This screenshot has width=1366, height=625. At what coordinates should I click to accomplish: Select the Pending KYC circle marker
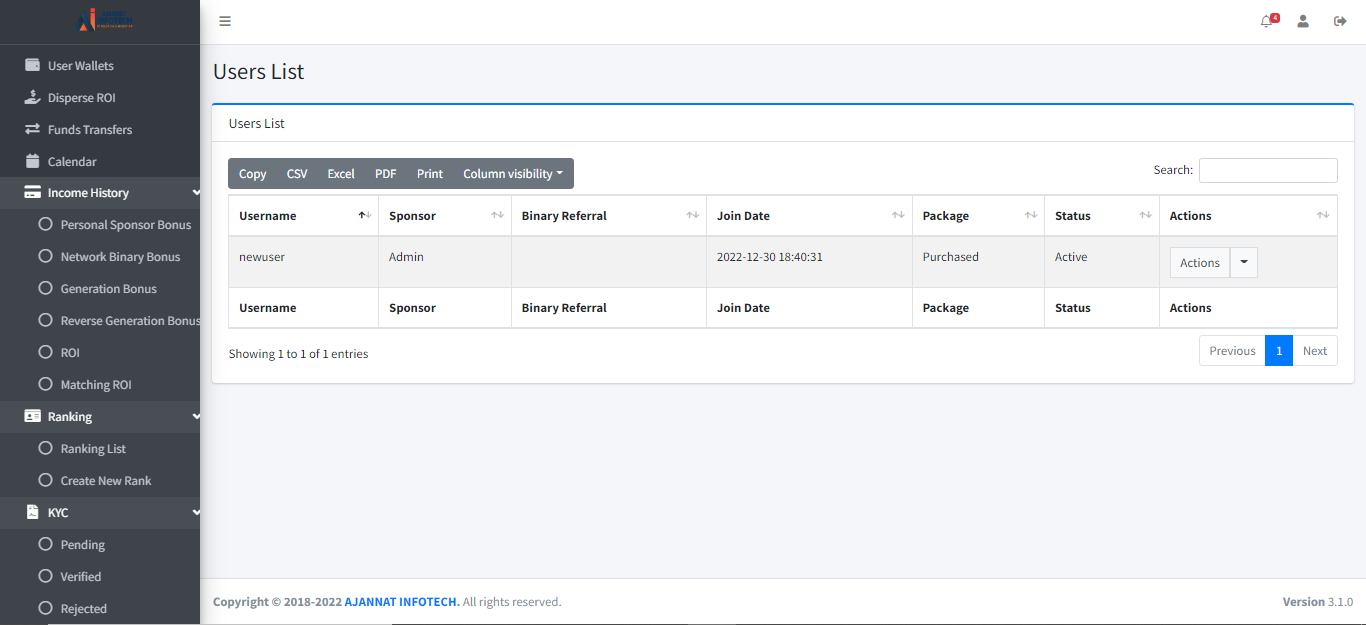click(45, 544)
